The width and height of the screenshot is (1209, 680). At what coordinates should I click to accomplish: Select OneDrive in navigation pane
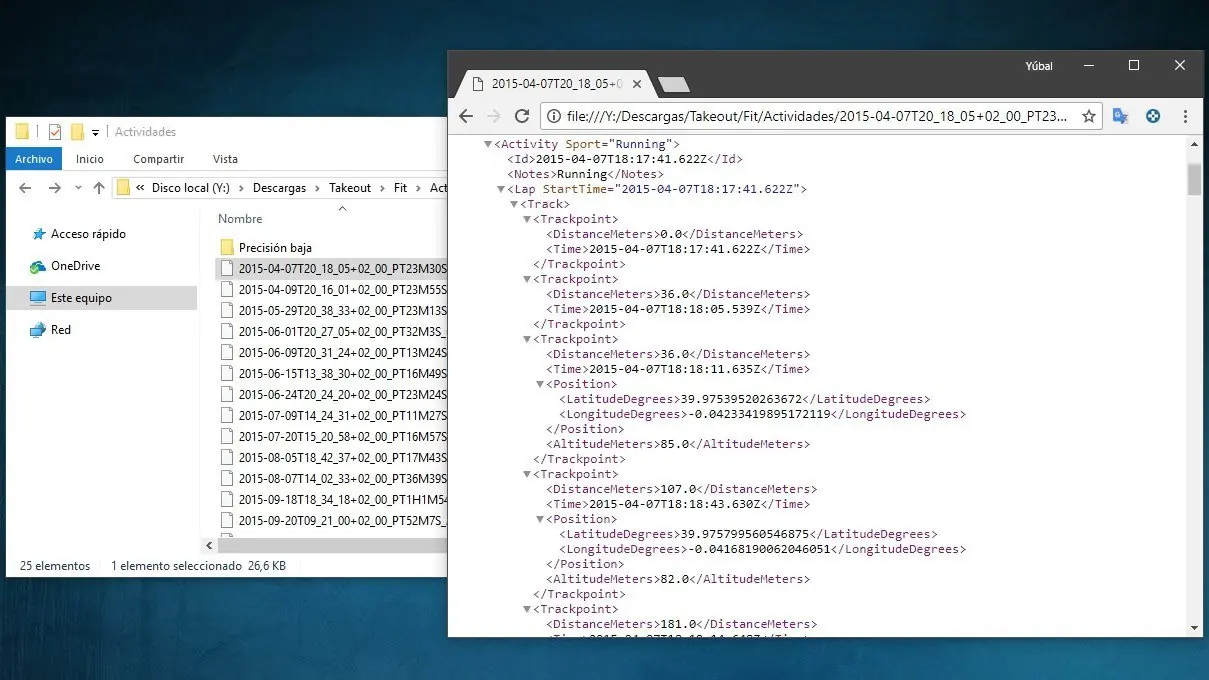pos(75,266)
